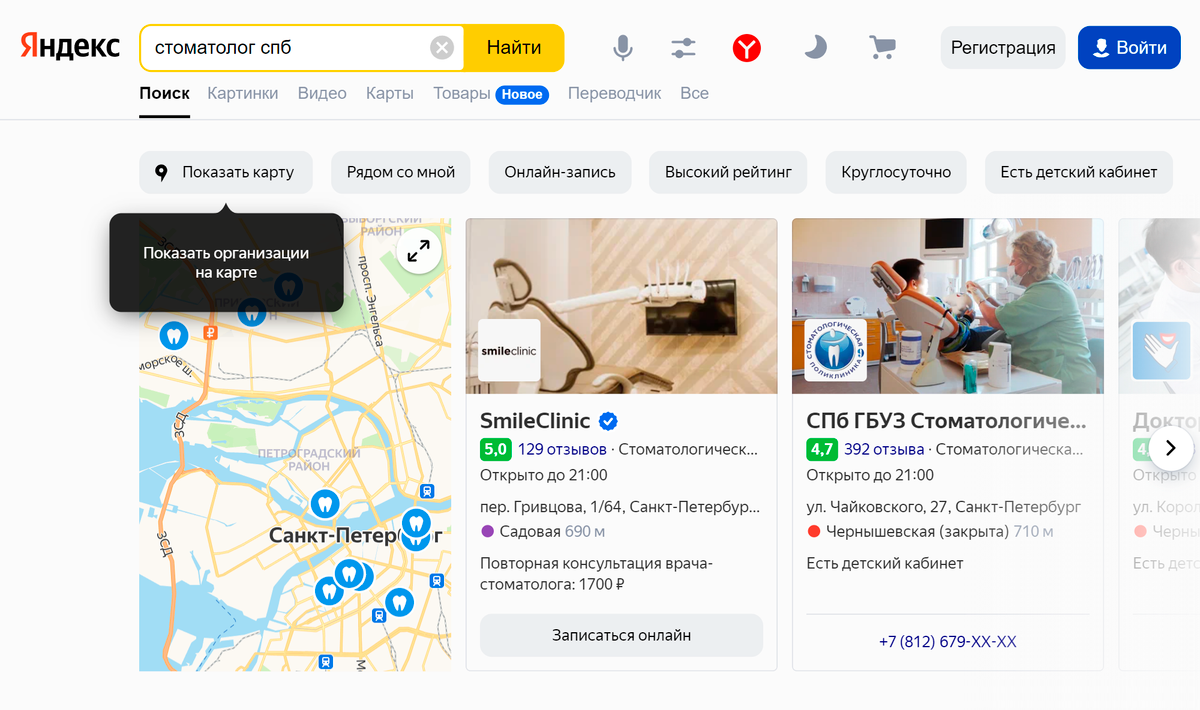Click the Повторная консультация price text
Image resolution: width=1200 pixels, height=710 pixels.
[596, 574]
